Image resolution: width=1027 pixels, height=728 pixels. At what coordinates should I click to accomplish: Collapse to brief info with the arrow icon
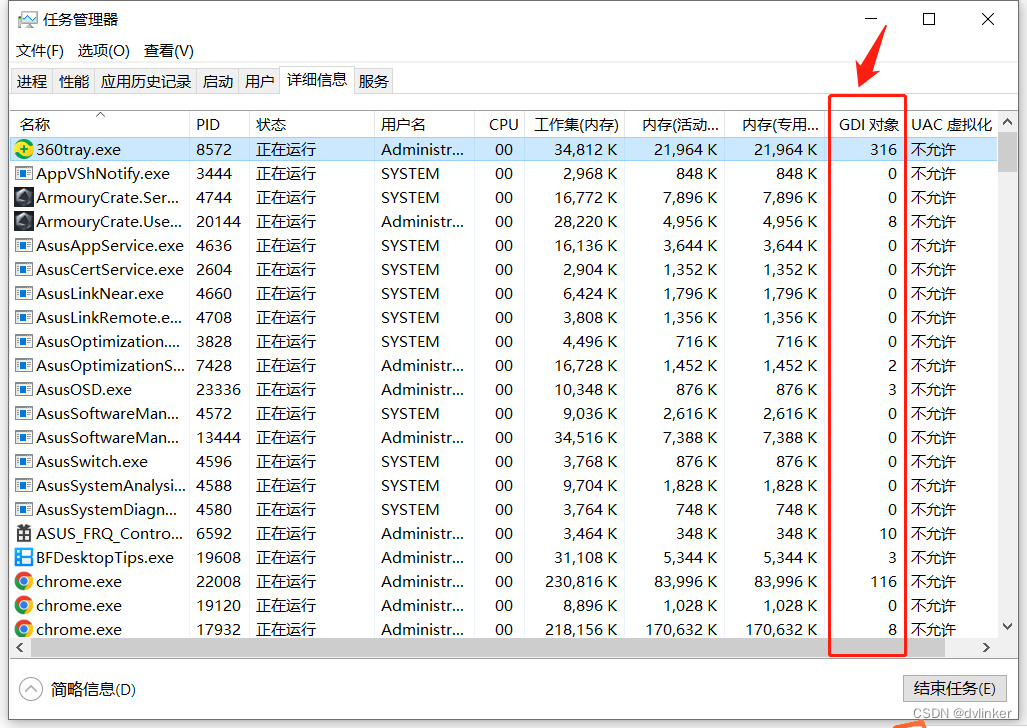(31, 689)
